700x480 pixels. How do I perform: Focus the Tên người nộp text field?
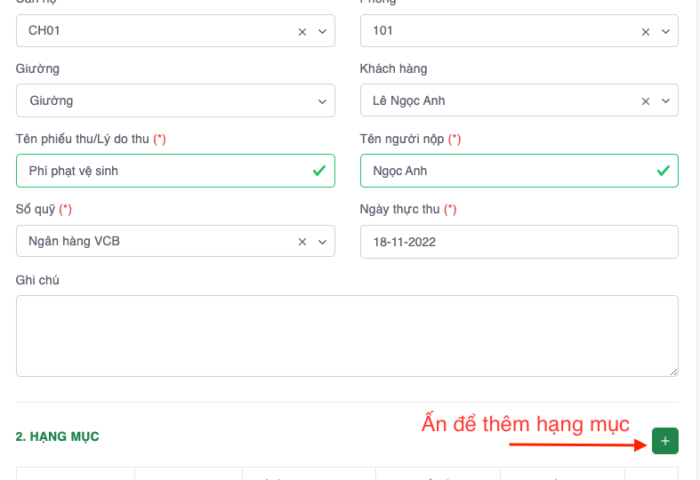pyautogui.click(x=505, y=171)
